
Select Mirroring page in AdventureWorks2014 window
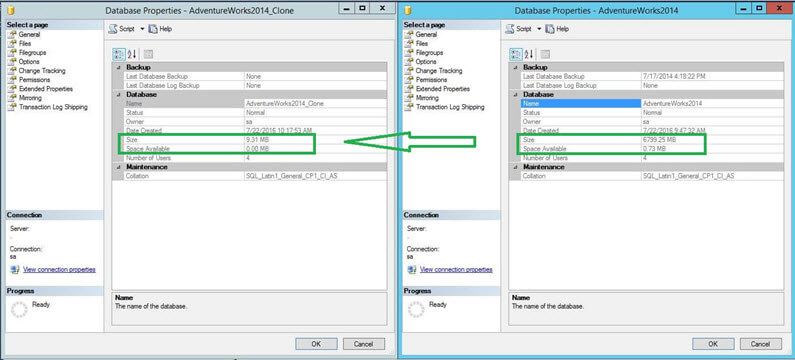(427, 98)
